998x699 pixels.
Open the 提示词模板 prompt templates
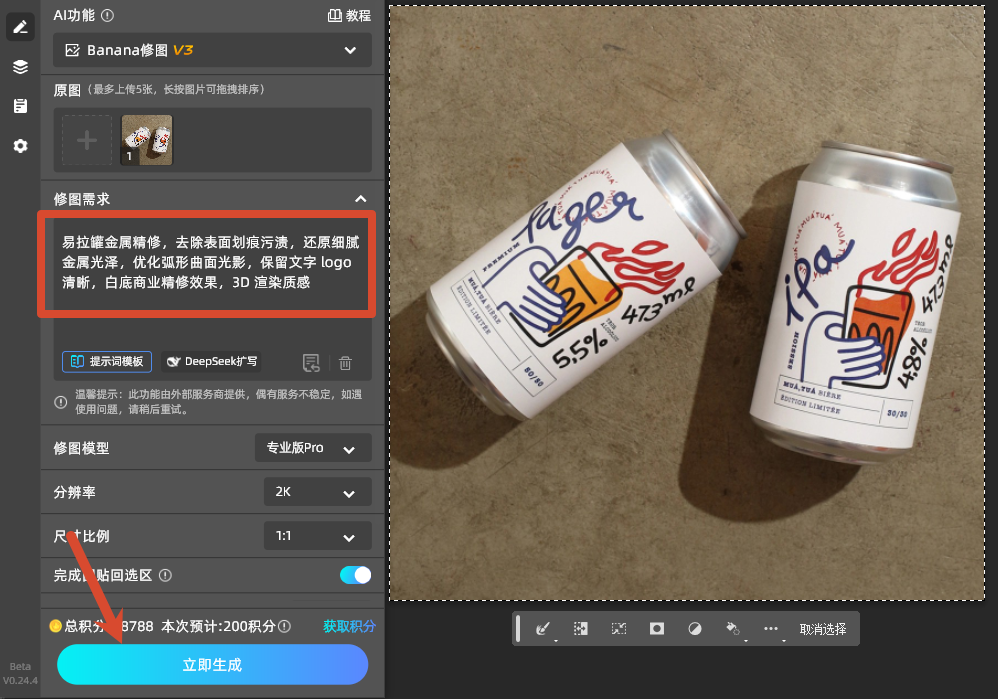coord(107,362)
